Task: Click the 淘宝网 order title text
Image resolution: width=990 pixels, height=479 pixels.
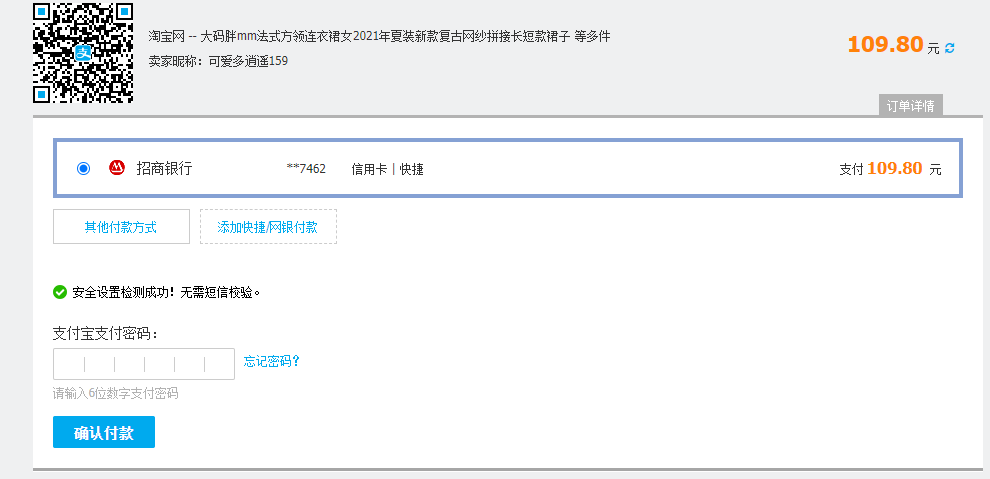Action: (x=379, y=37)
